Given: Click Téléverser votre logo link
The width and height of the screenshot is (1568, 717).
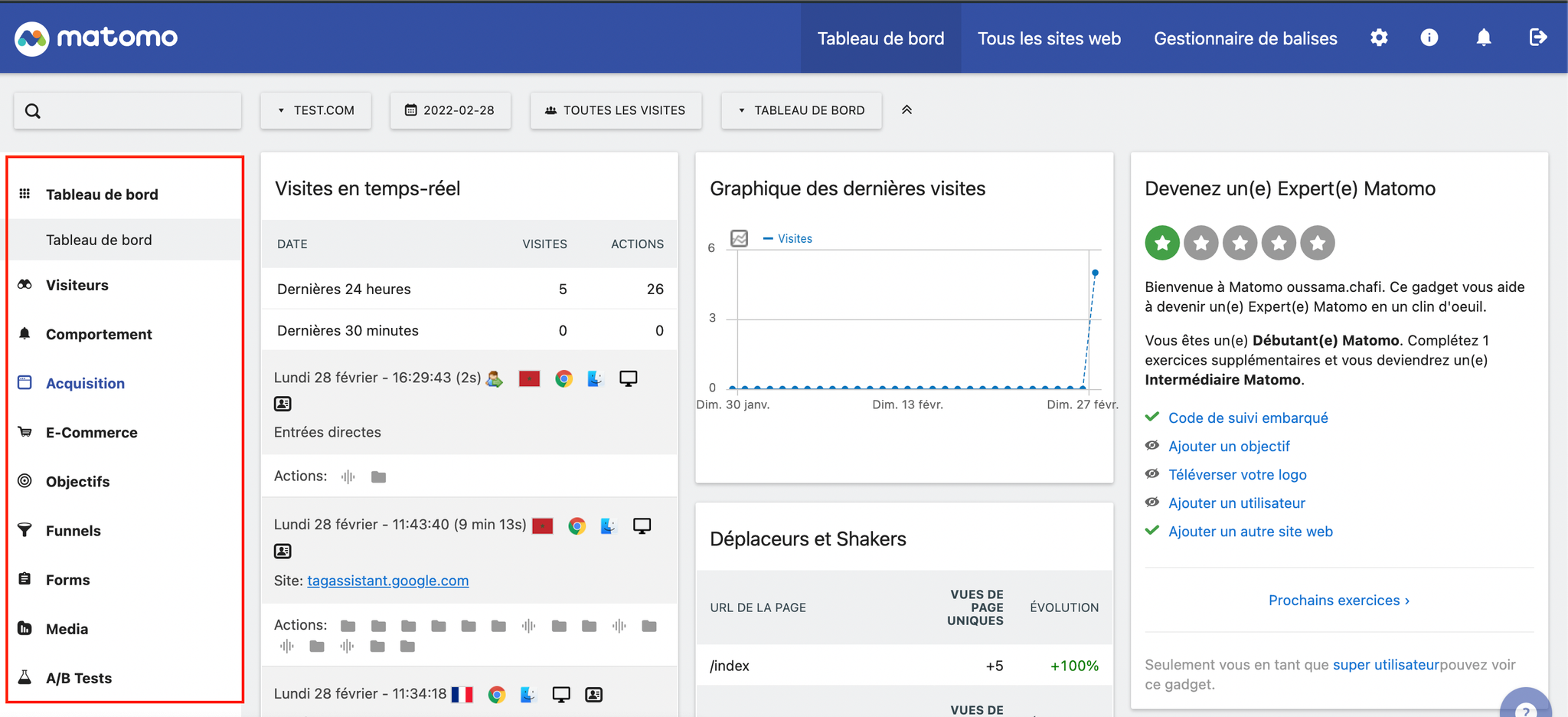Looking at the screenshot, I should click(1237, 474).
